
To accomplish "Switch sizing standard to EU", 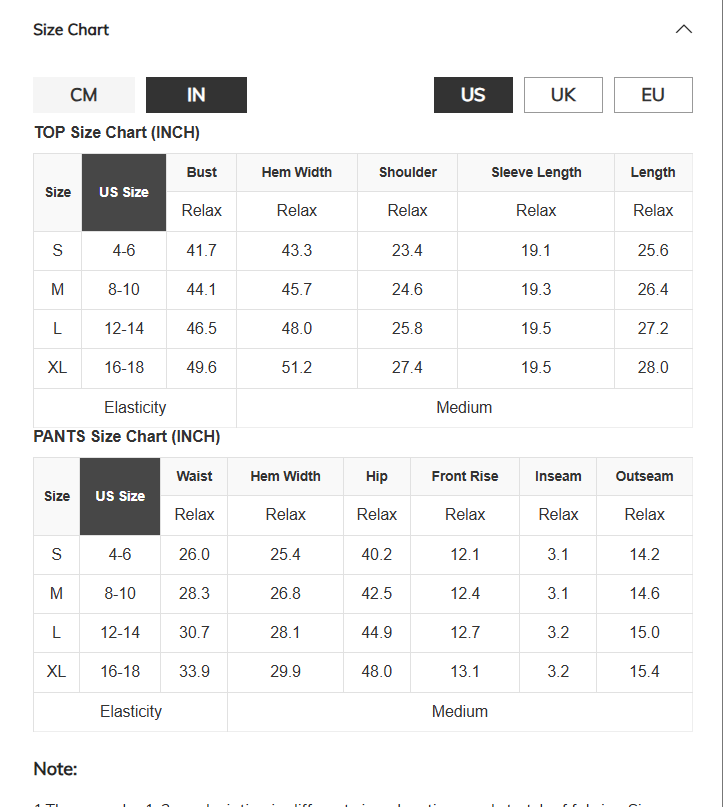I will (x=653, y=95).
